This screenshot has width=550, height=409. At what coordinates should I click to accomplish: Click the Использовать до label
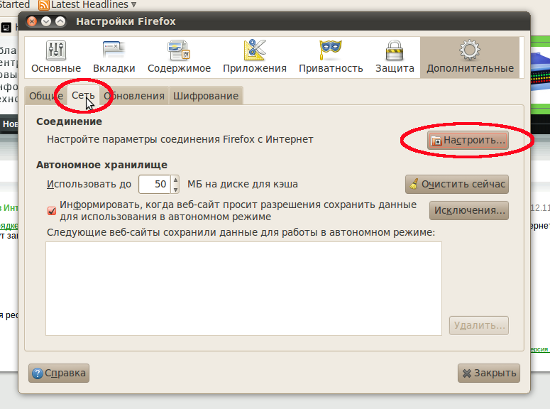[x=89, y=184]
